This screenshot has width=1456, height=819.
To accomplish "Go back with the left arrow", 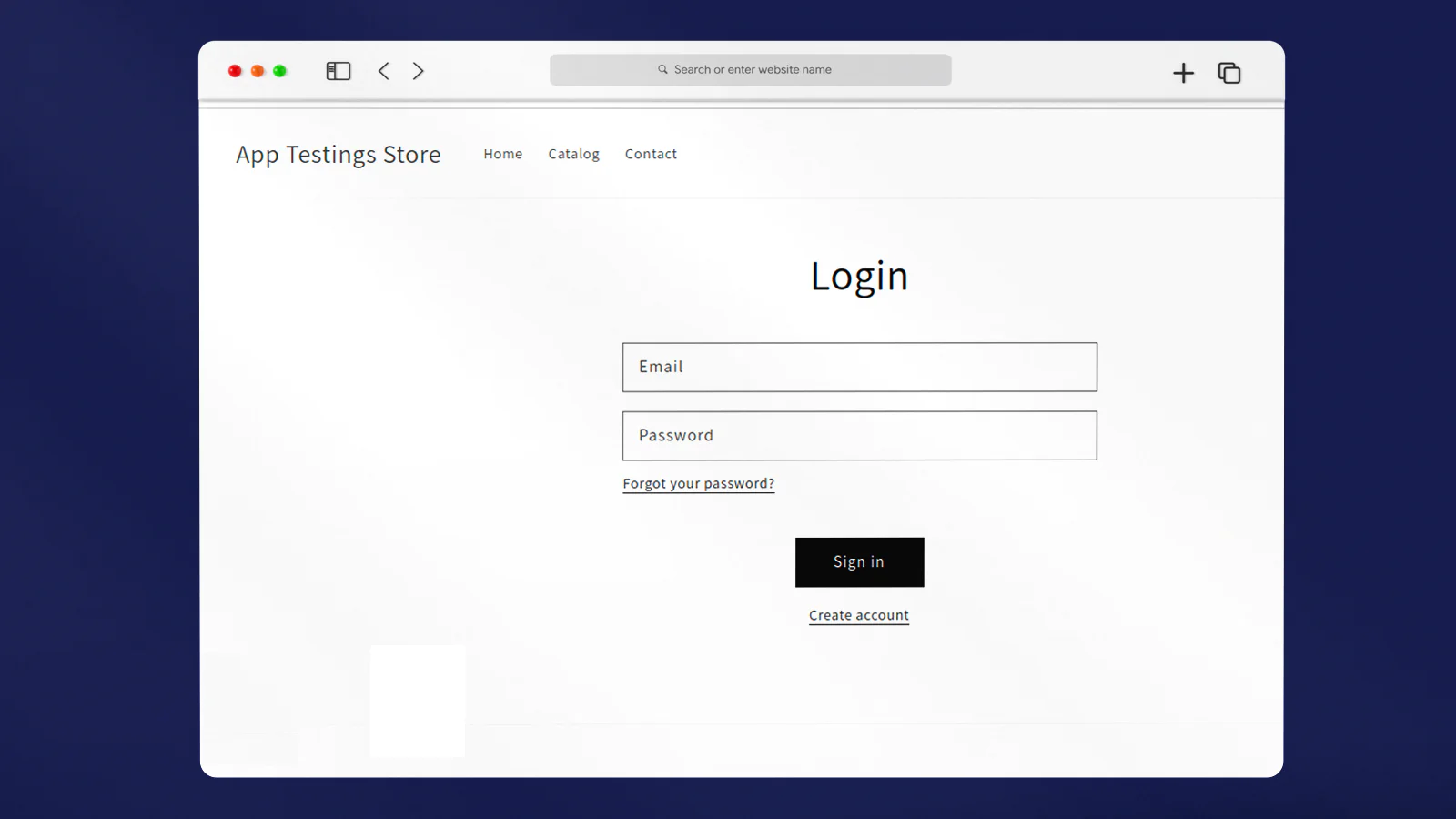I will (x=384, y=71).
